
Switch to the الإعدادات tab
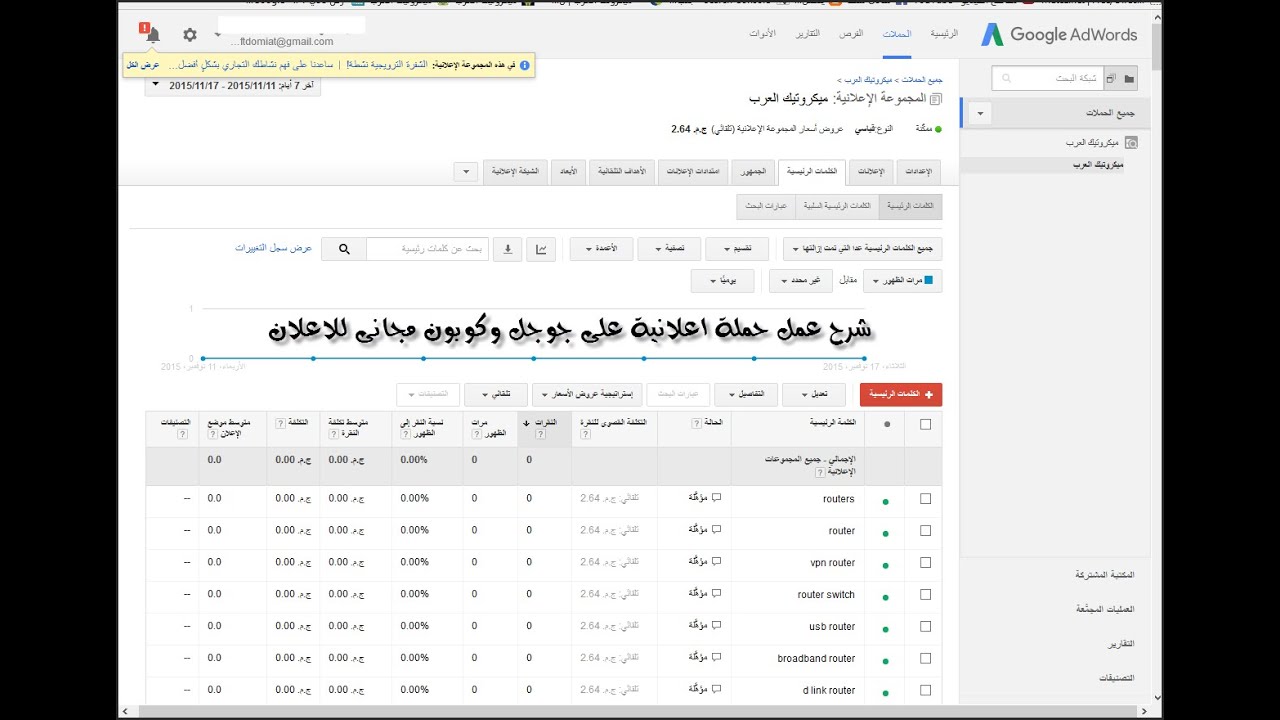918,172
